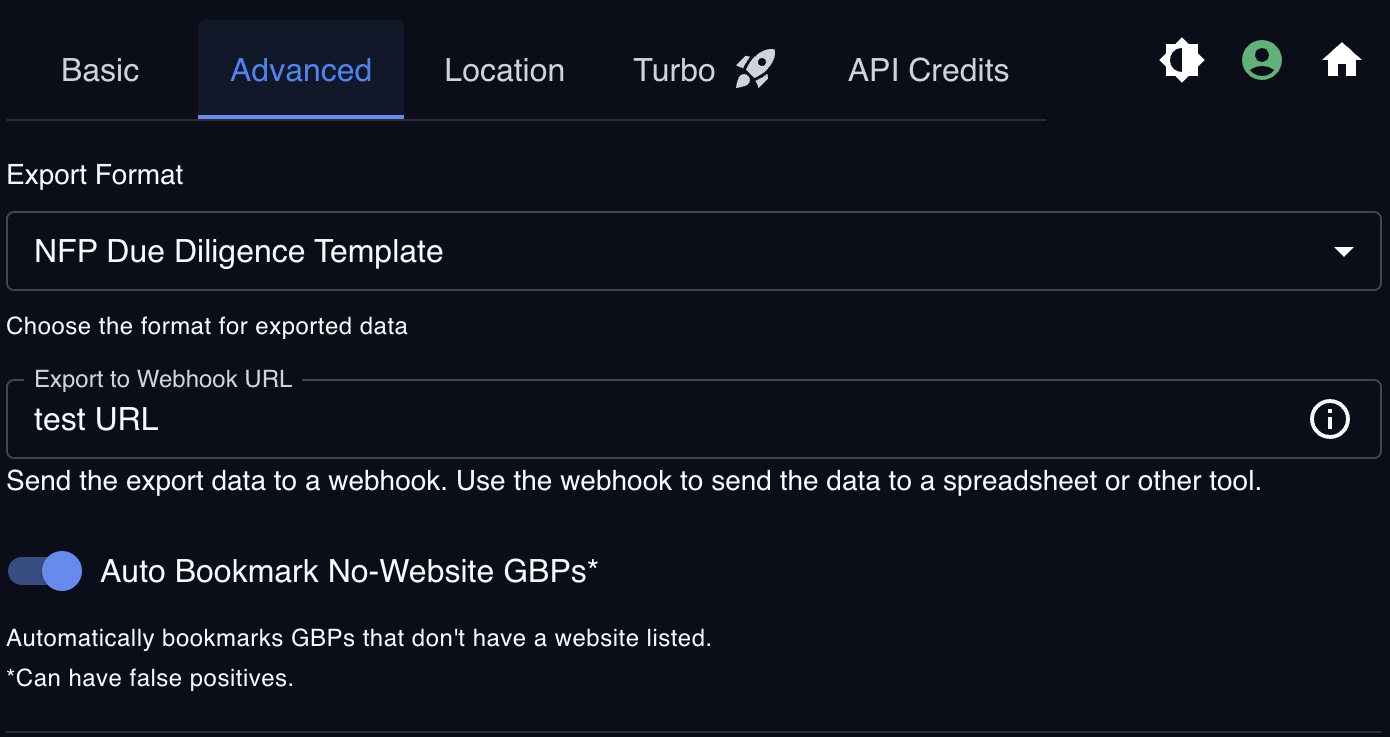Click the Auto Bookmark No-Website GBPs* label
This screenshot has height=737, width=1390.
pos(349,571)
